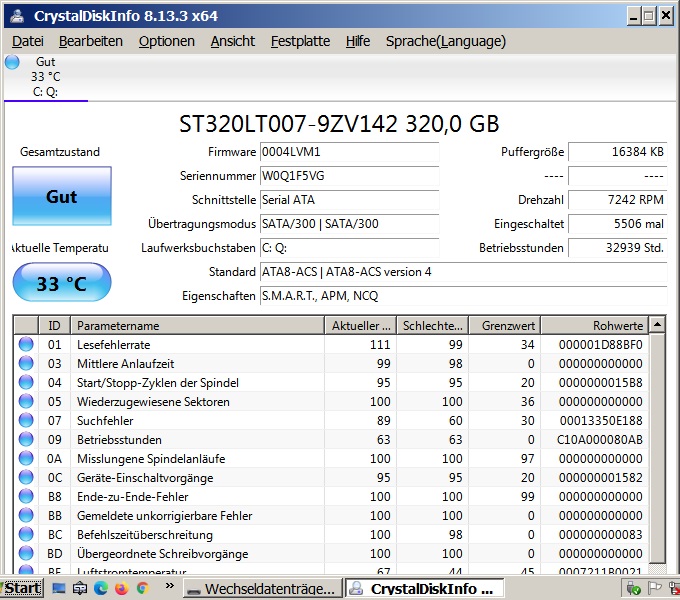Click the scroll-up arrow of the SMART list
This screenshot has height=600, width=680.
pos(657,325)
